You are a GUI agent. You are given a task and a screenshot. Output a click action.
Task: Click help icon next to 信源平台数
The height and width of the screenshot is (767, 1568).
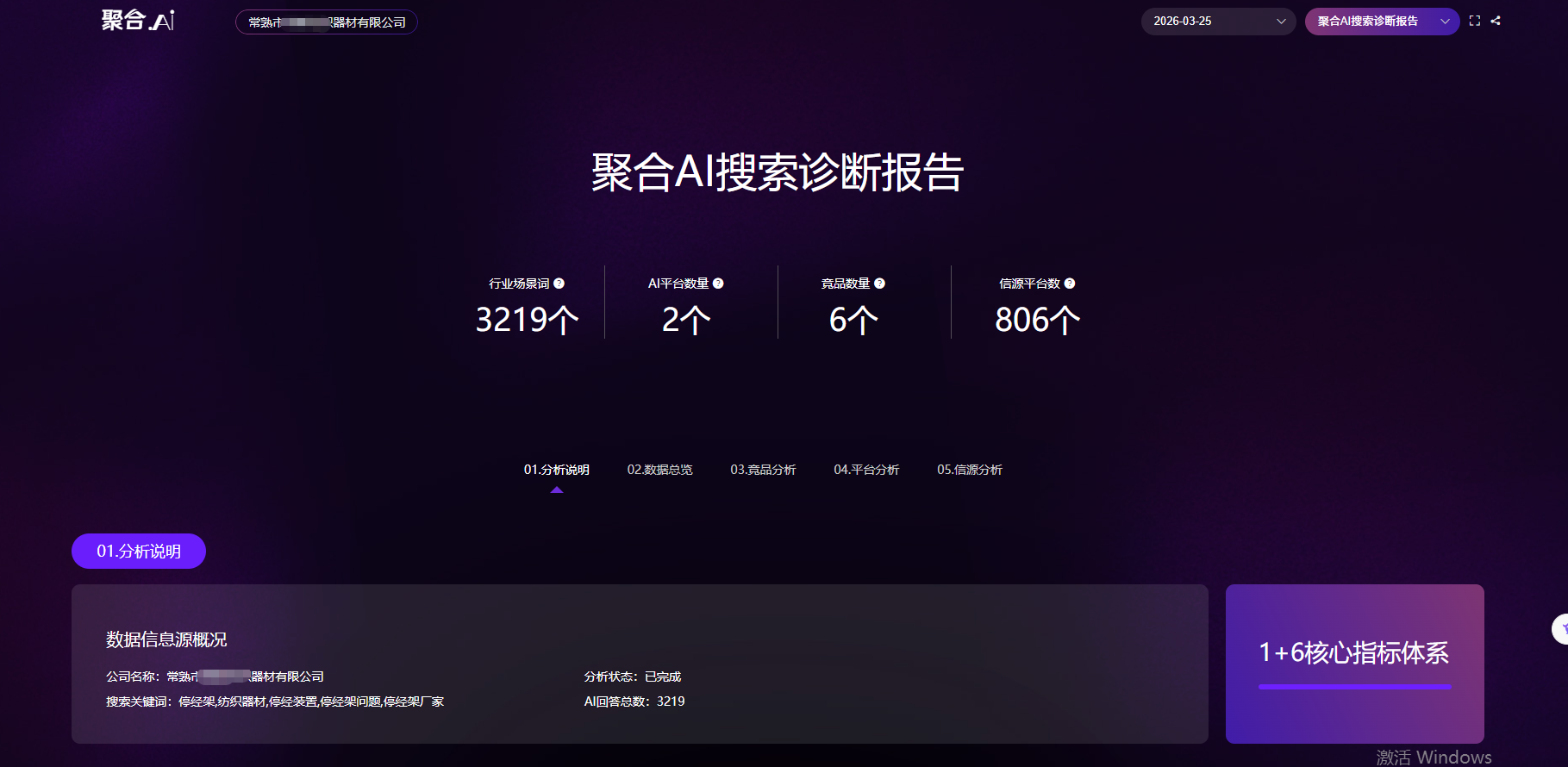1070,284
